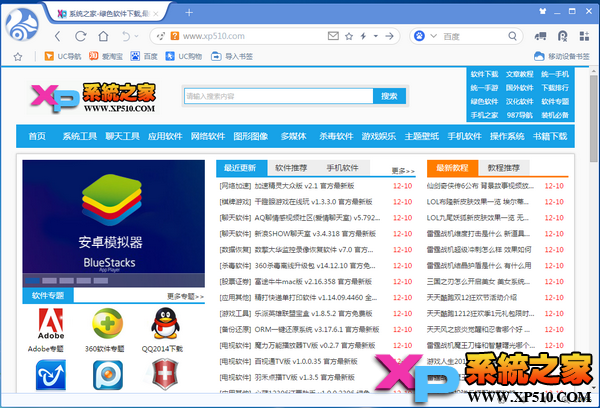Click the magnifier search icon
The height and width of the screenshot is (408, 600).
point(512,36)
